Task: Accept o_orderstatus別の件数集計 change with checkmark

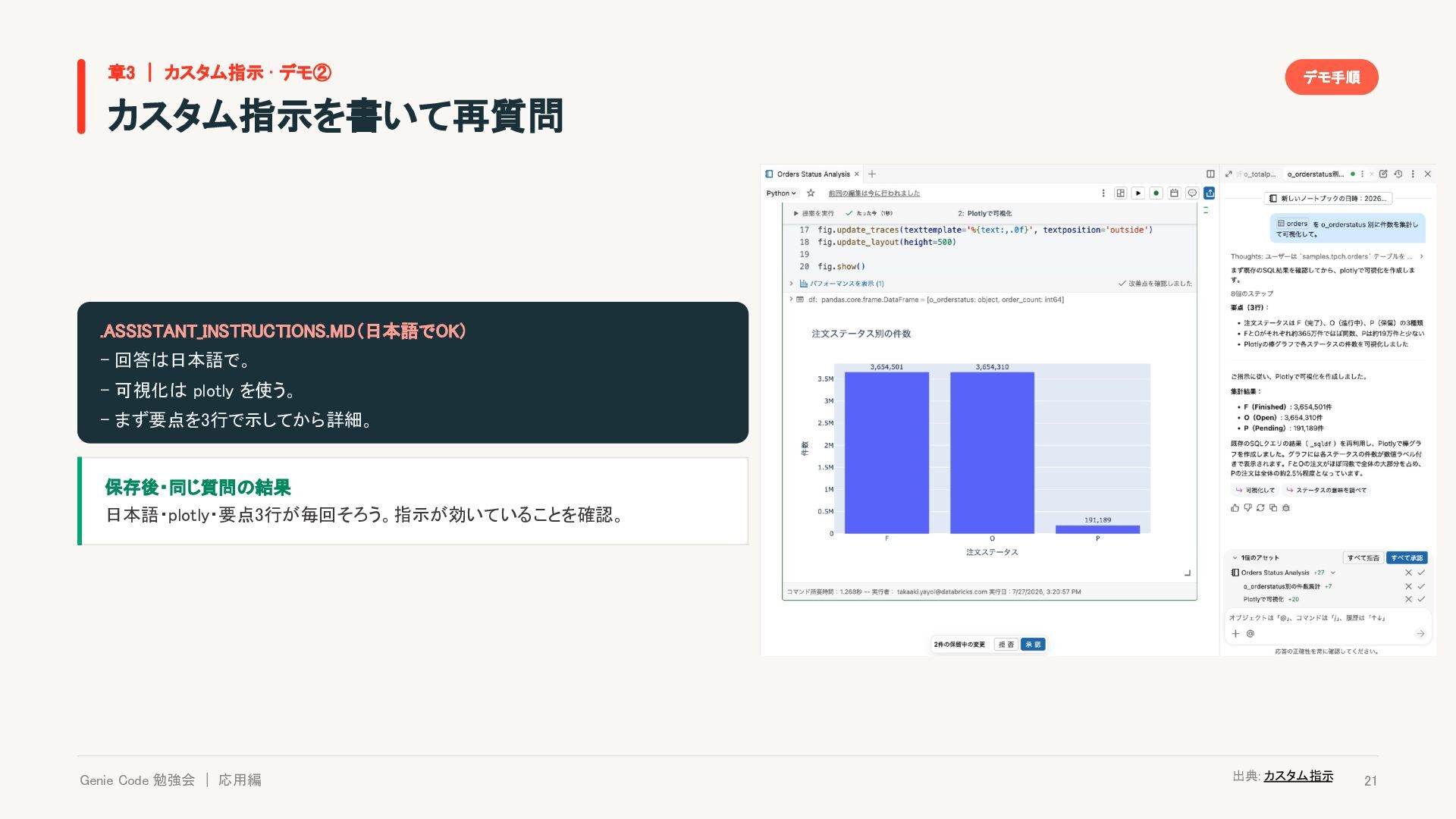Action: click(x=1421, y=586)
